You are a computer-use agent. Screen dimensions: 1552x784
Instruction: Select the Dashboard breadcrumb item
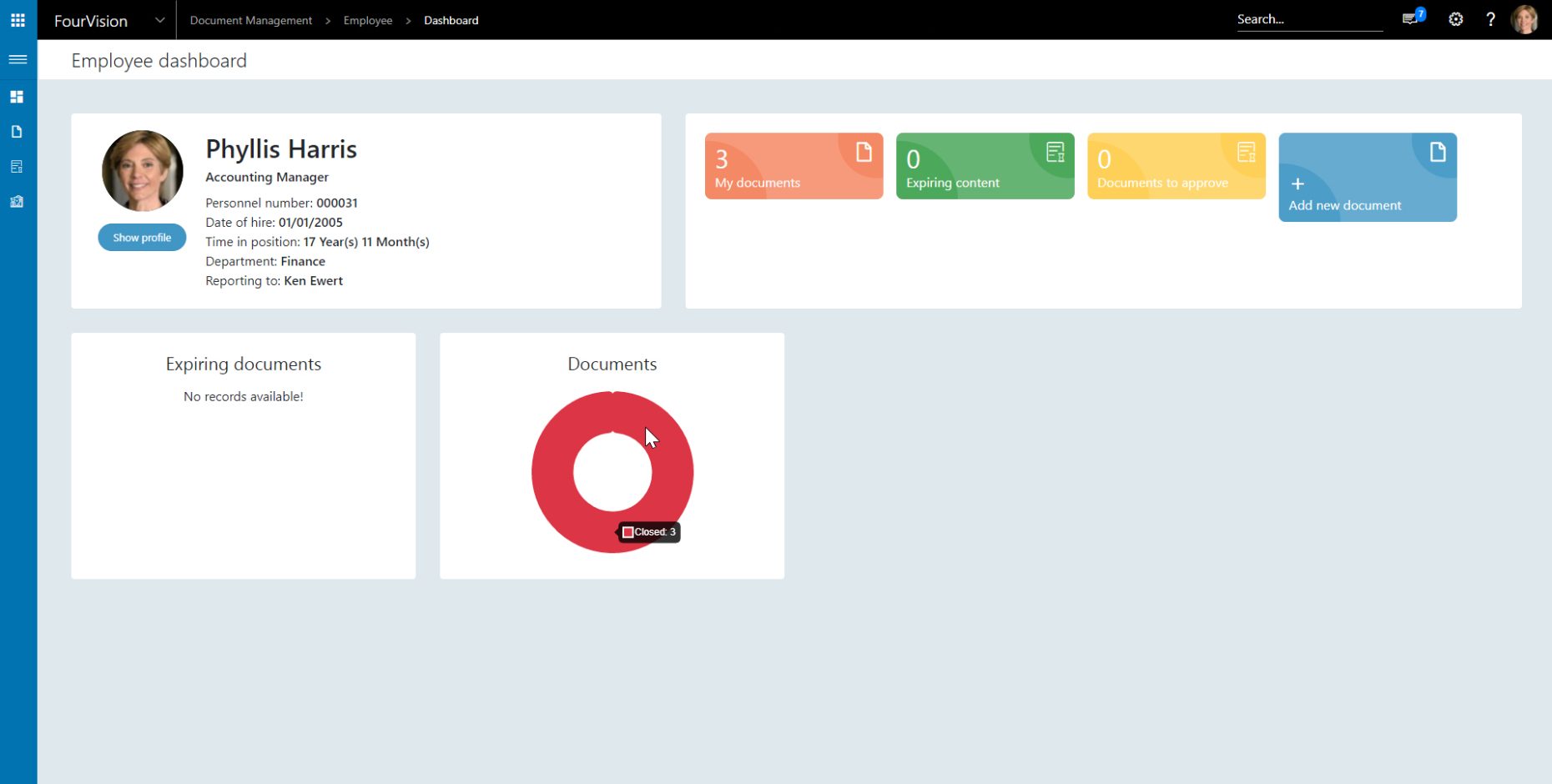[451, 20]
